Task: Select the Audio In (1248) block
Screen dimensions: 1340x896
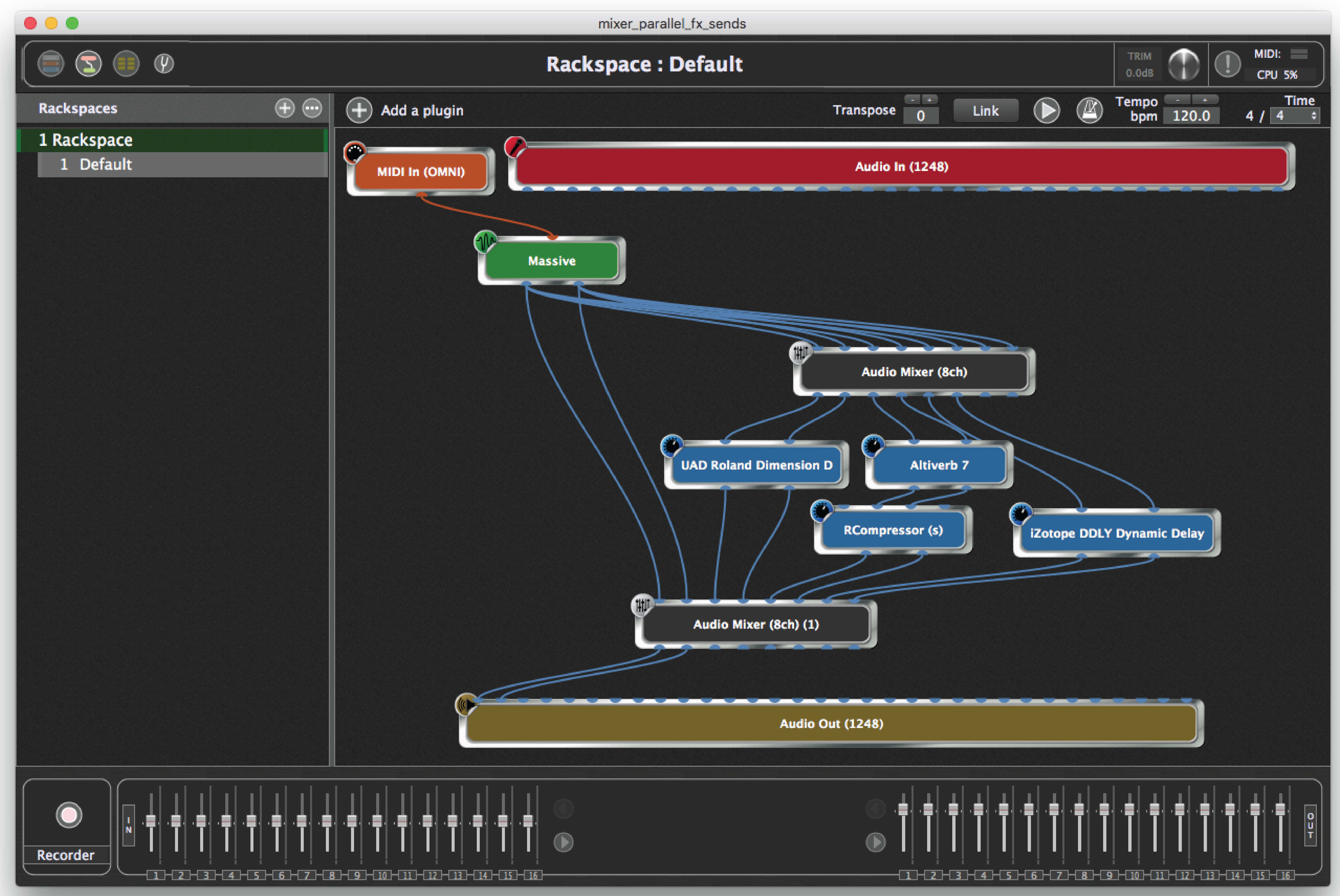Action: tap(901, 166)
